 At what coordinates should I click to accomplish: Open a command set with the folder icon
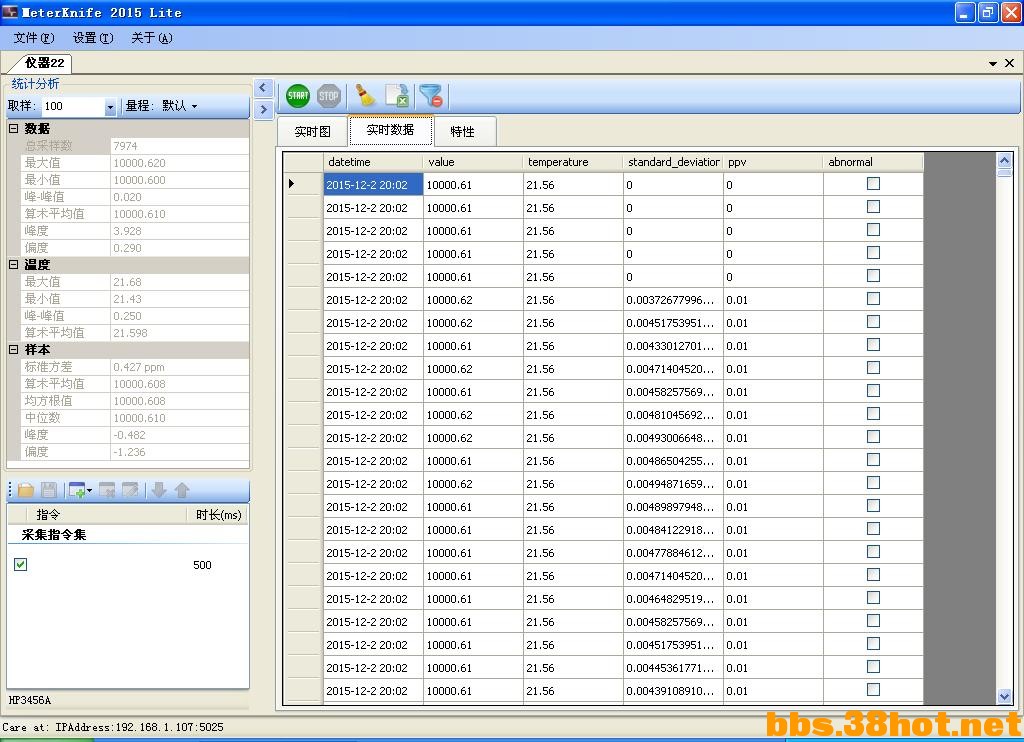(26, 490)
